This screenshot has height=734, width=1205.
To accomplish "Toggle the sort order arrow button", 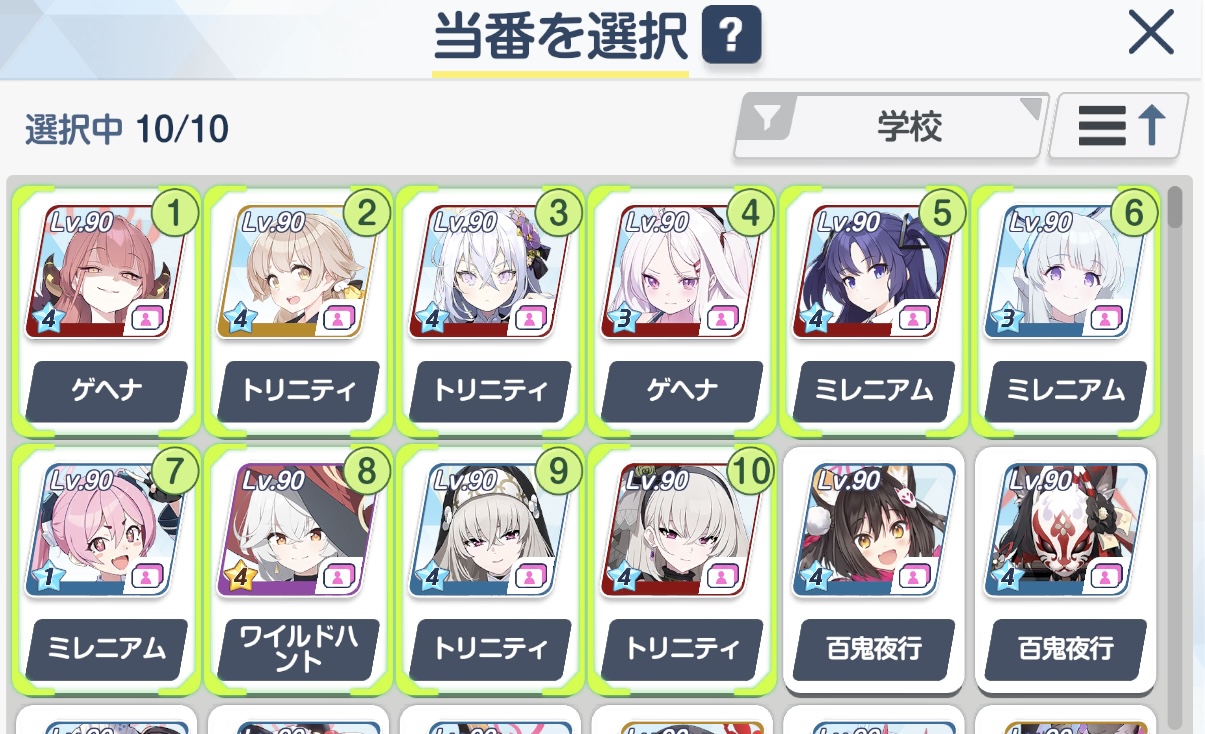I will pos(1119,127).
